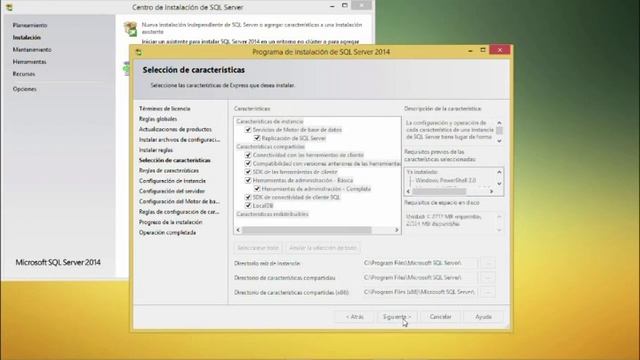Click Características redistribuibles group header

coord(272,214)
